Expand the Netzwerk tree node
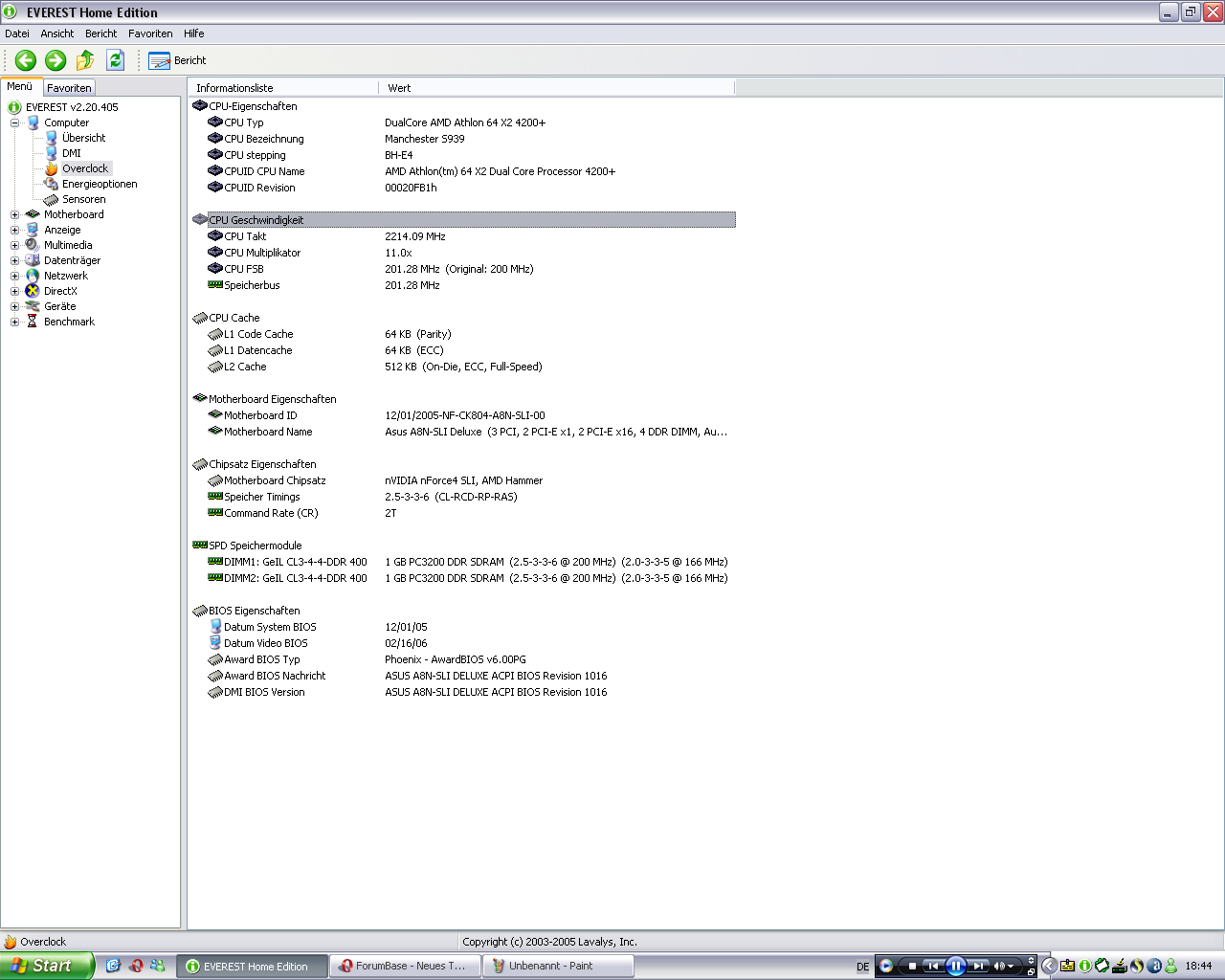This screenshot has height=980, width=1225. point(15,276)
